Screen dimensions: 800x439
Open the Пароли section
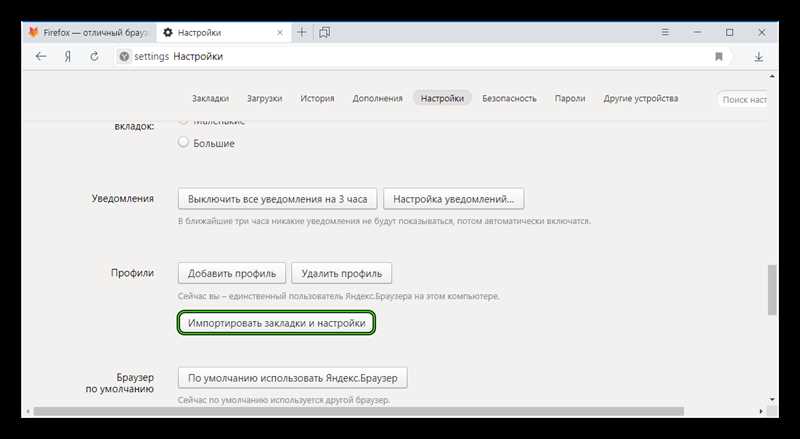569,99
